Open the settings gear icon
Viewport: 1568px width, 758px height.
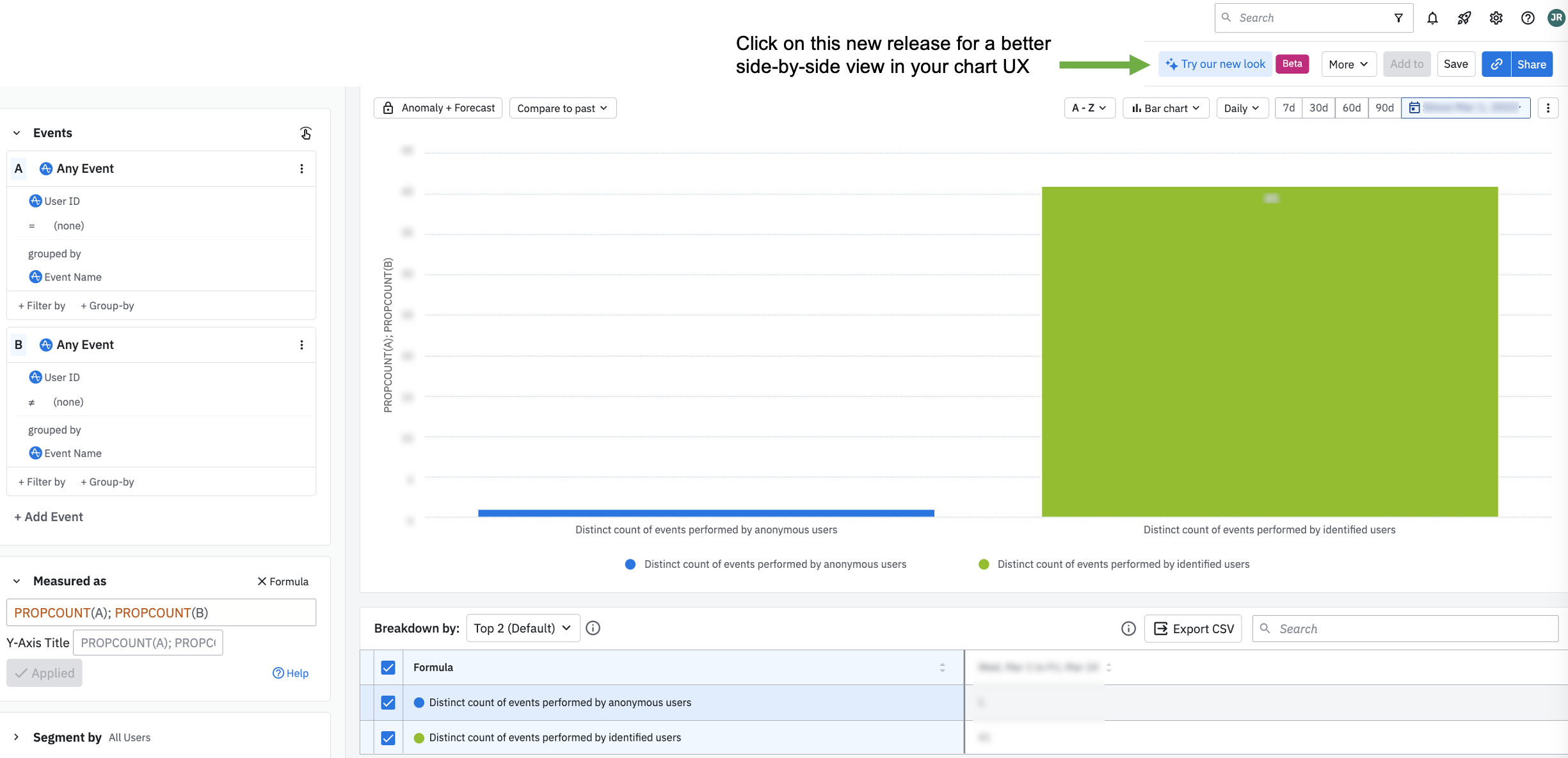(1496, 18)
